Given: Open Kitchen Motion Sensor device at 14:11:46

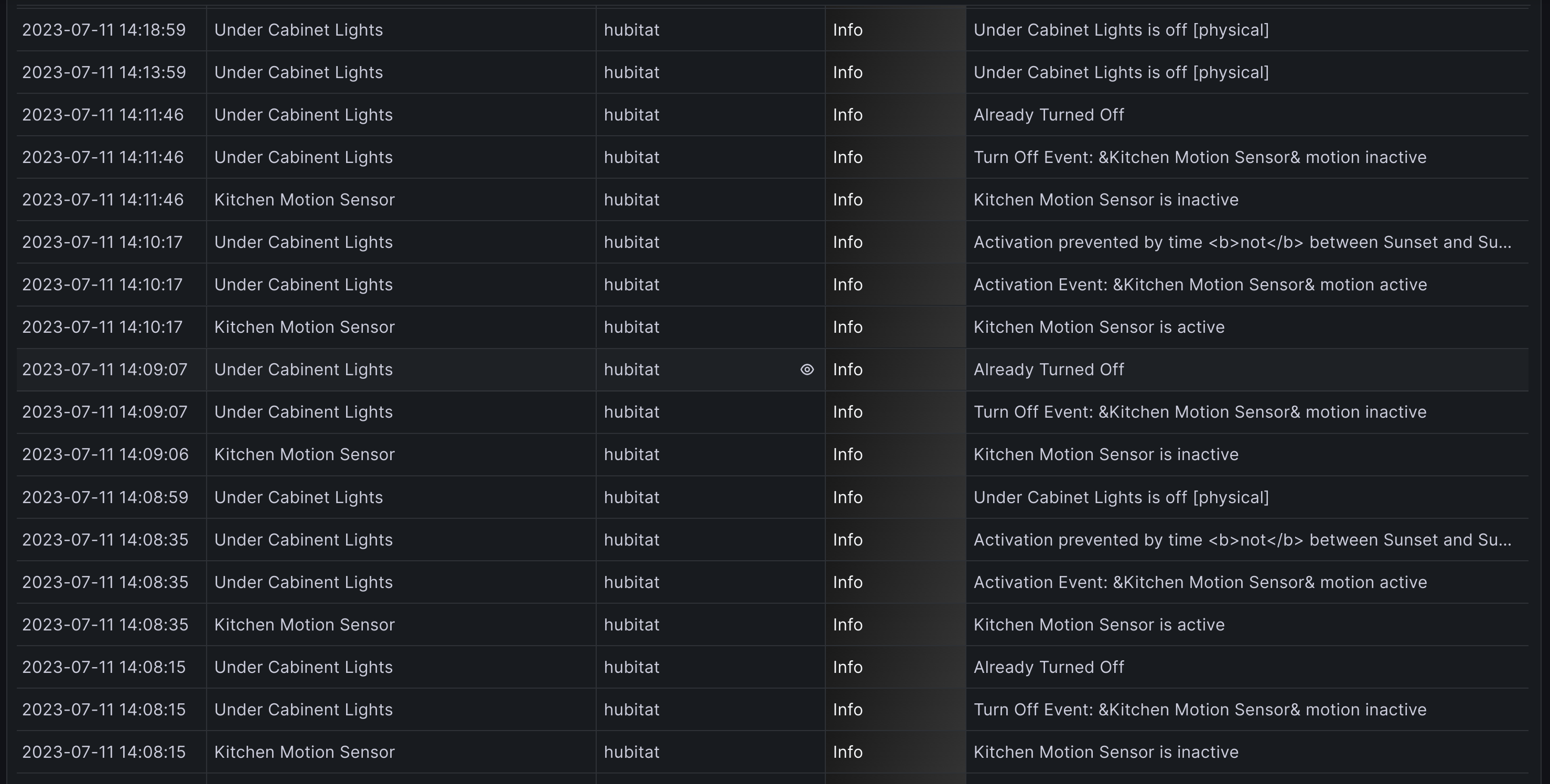Looking at the screenshot, I should tap(304, 200).
